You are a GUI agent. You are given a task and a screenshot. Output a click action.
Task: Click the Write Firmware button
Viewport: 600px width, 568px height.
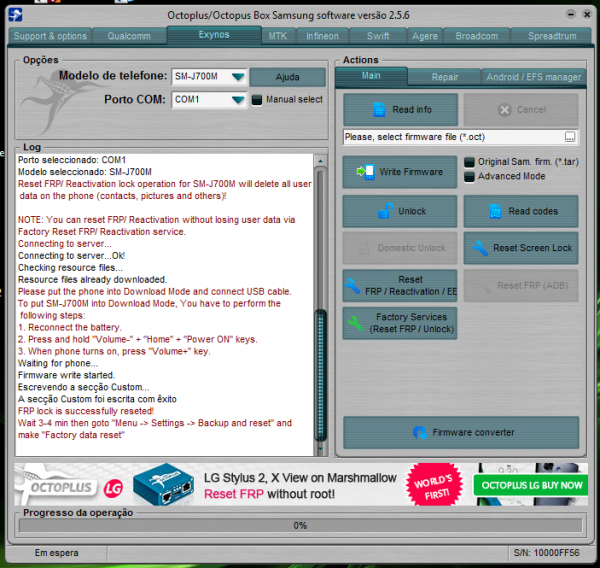tap(400, 172)
